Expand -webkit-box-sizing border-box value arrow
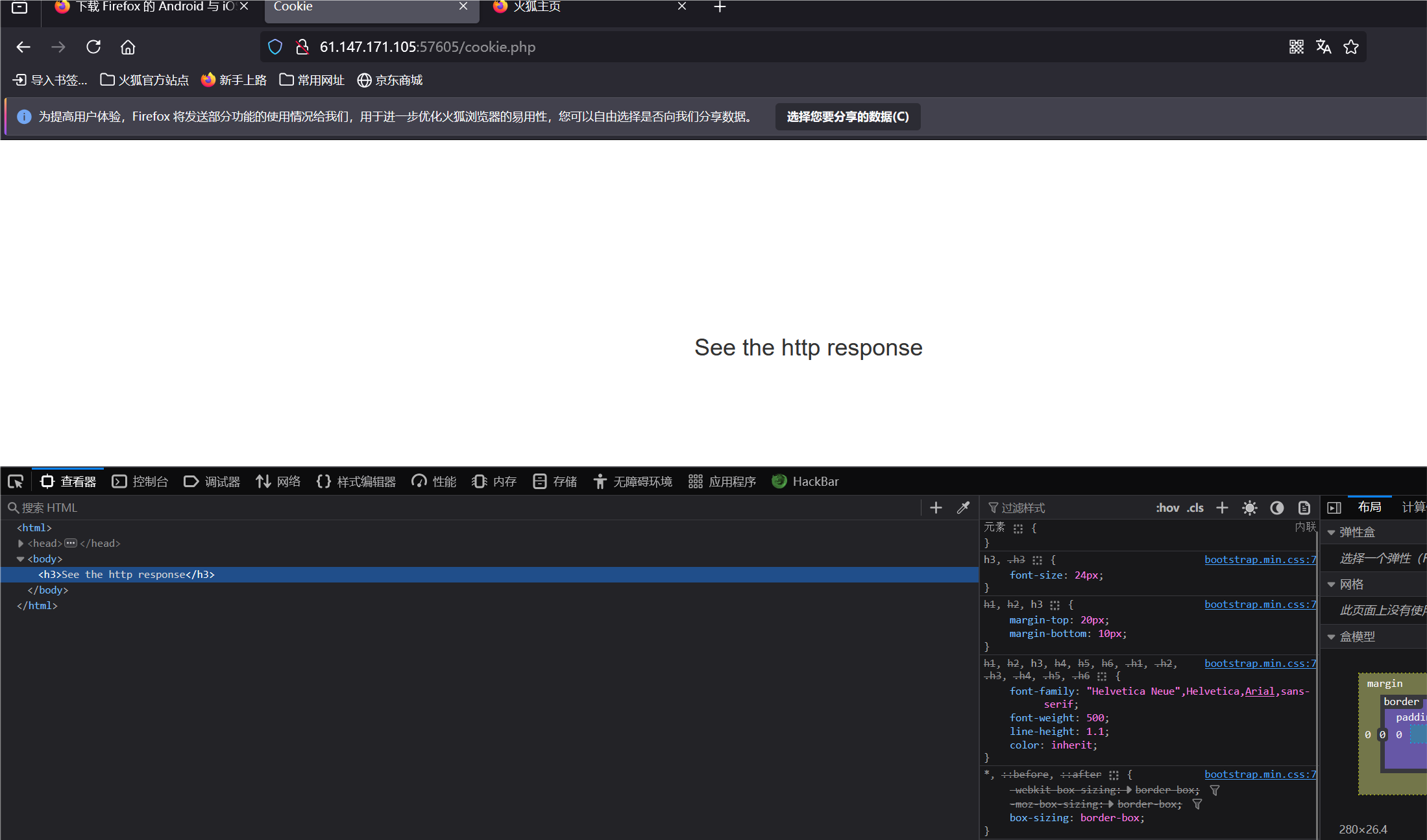The image size is (1427, 840). pos(1129,790)
